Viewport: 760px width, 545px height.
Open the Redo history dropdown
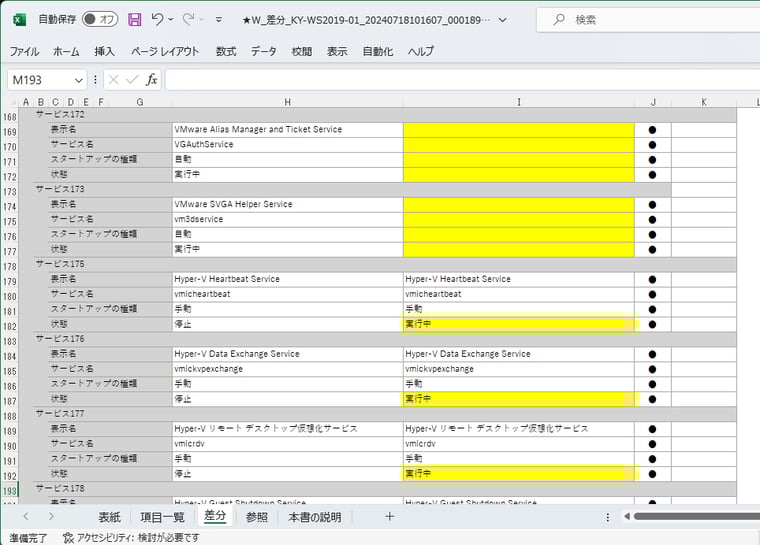[202, 20]
